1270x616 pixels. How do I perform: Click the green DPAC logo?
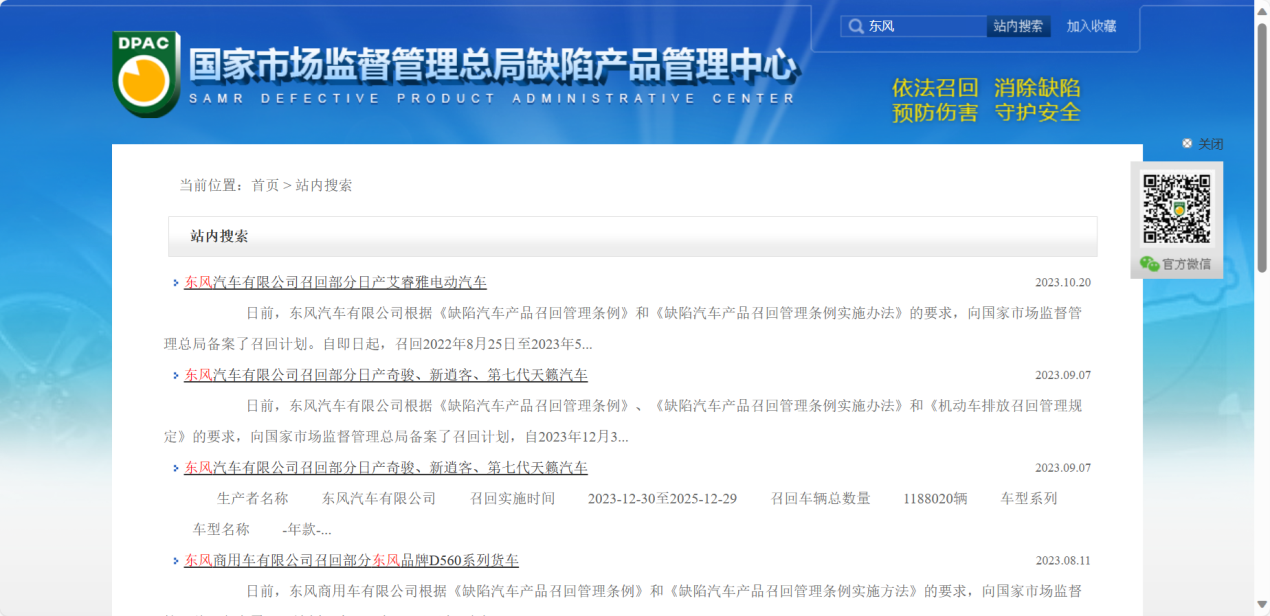(x=146, y=73)
